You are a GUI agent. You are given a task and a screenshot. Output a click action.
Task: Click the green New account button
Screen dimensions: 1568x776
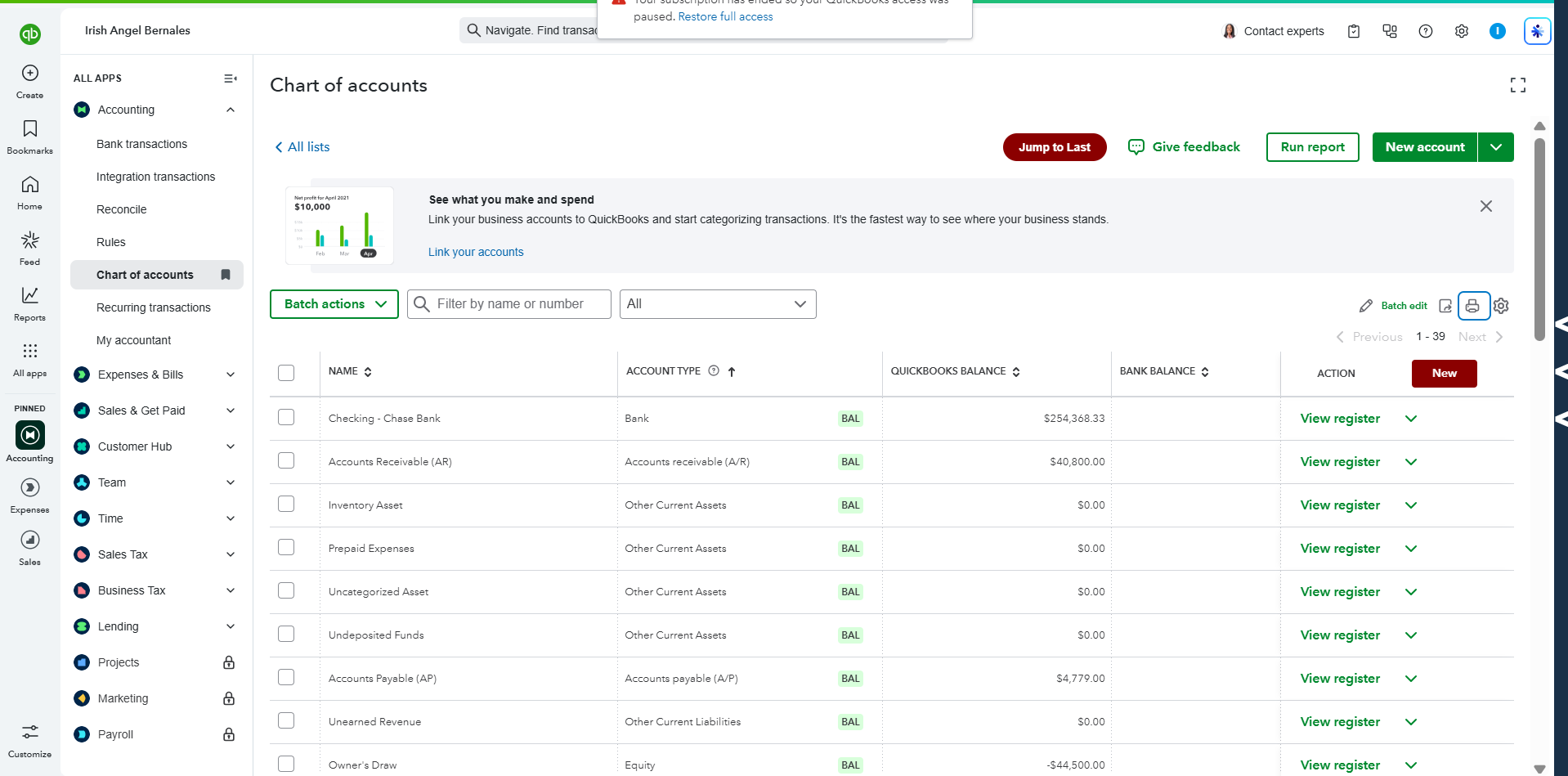(x=1425, y=147)
